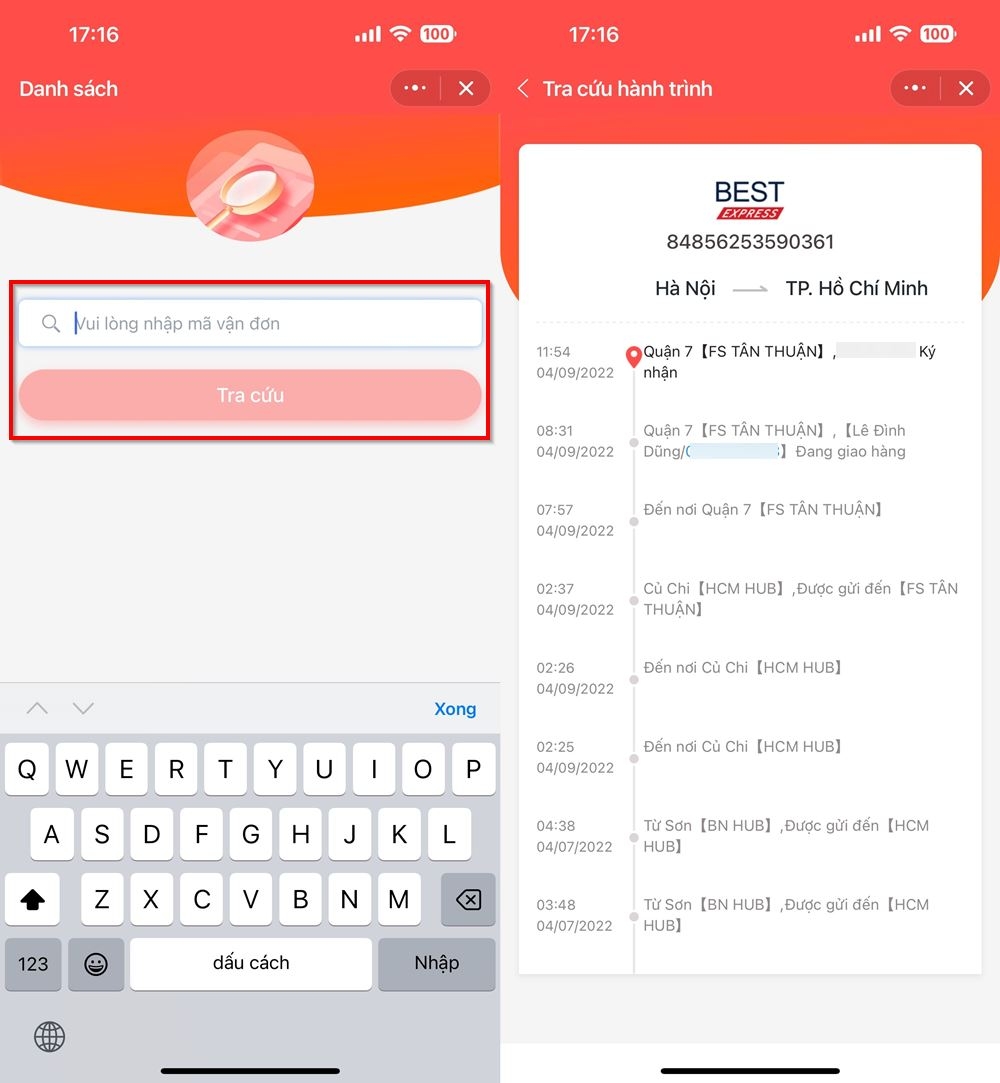The image size is (1000, 1083).
Task: Select the red location pin on the Ký nhận entry
Action: (633, 356)
